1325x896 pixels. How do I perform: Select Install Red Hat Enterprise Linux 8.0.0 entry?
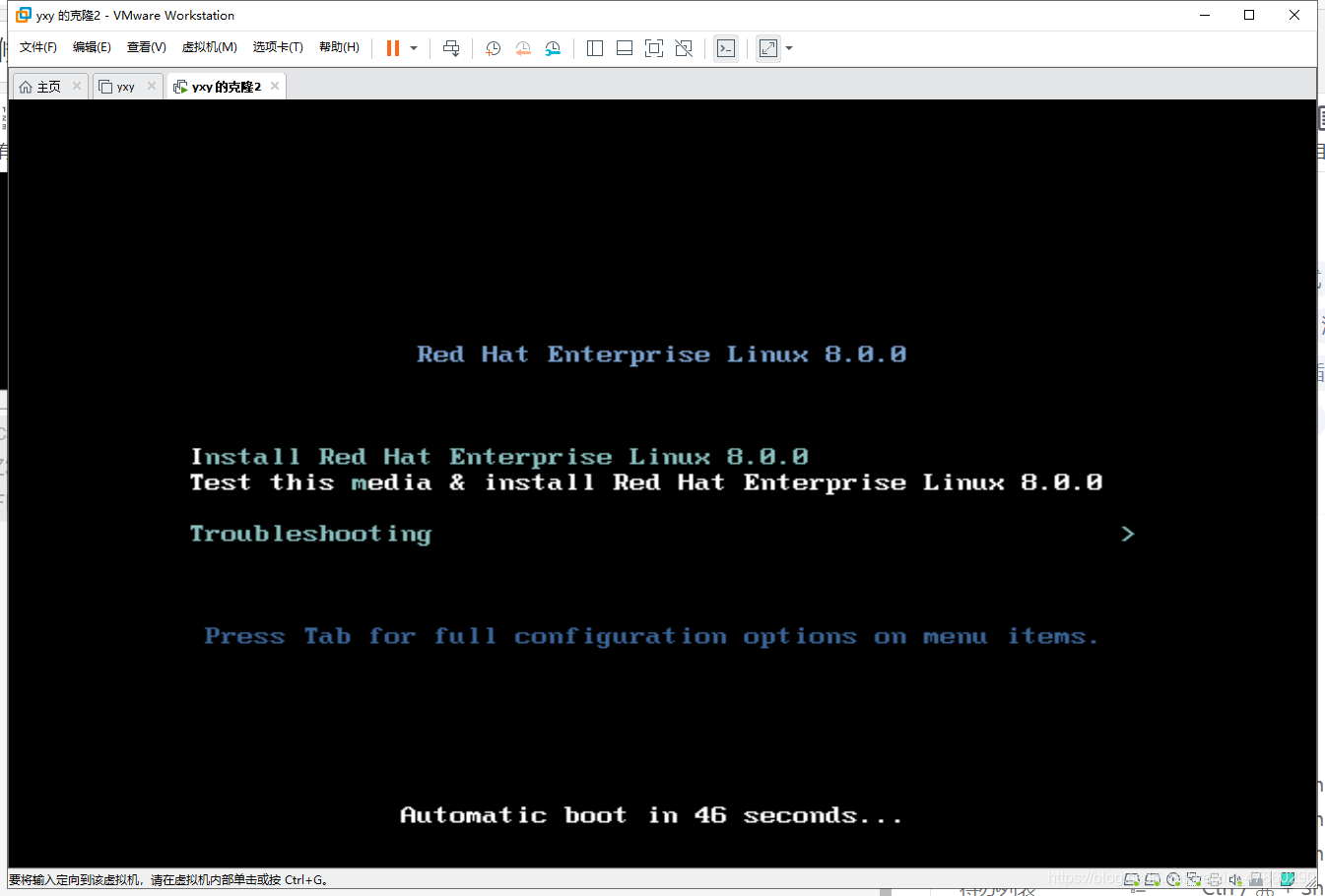pyautogui.click(x=499, y=457)
